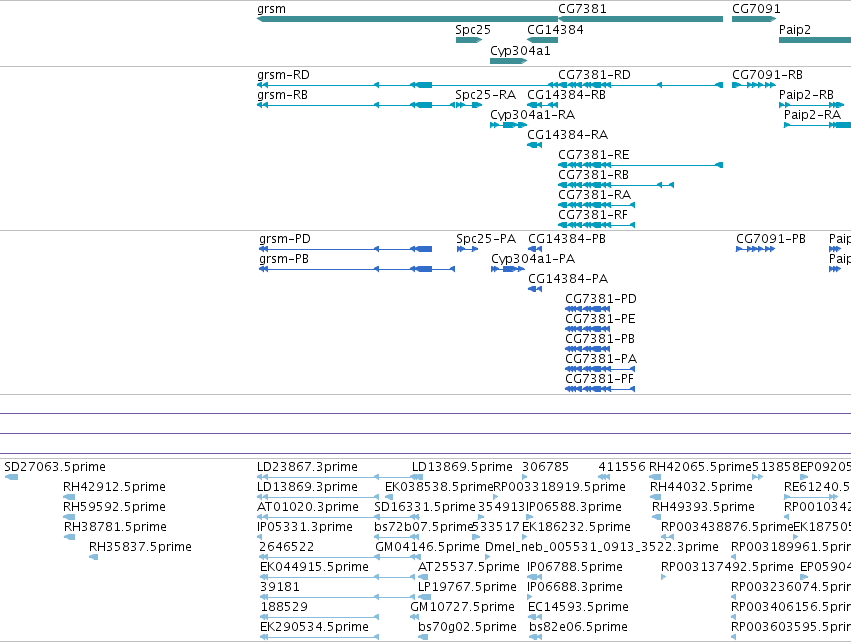Click the bs82e06.5prime EST label
Image resolution: width=851 pixels, height=642 pixels.
point(579,627)
